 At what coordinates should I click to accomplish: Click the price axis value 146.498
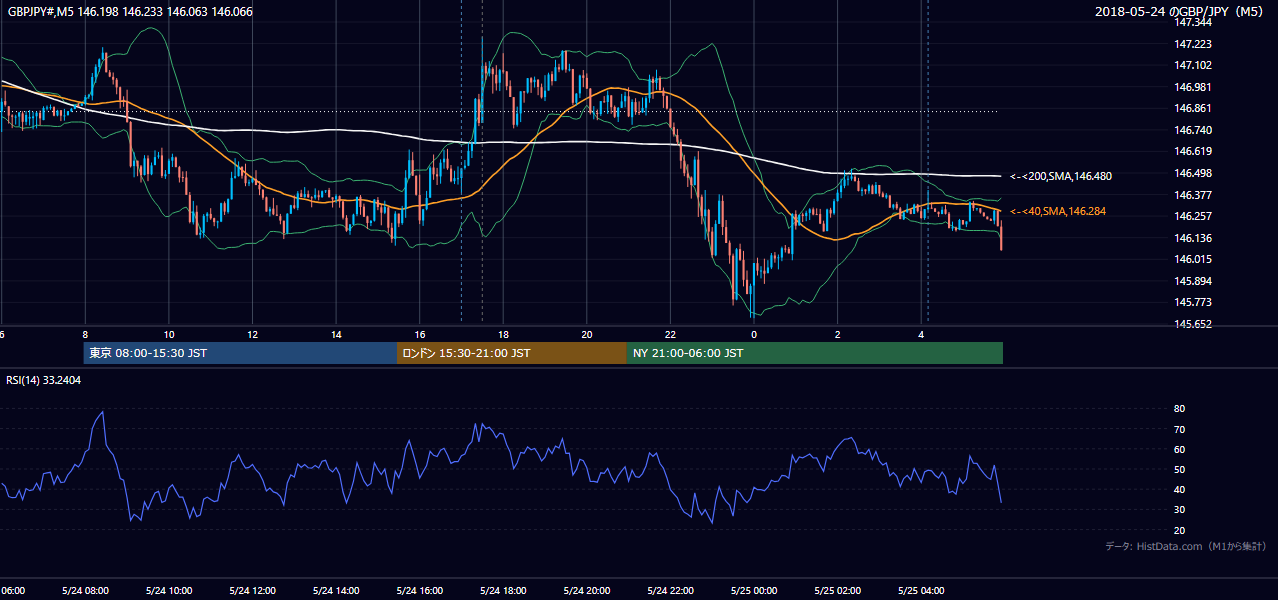1193,173
